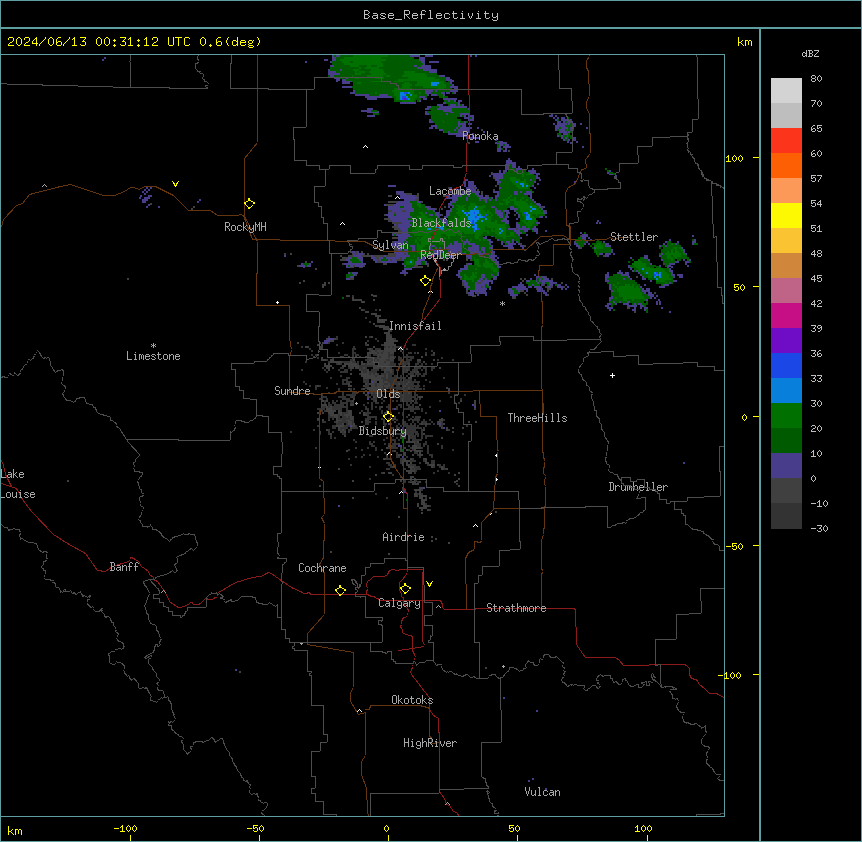Select the Lacombe city label

pyautogui.click(x=450, y=191)
